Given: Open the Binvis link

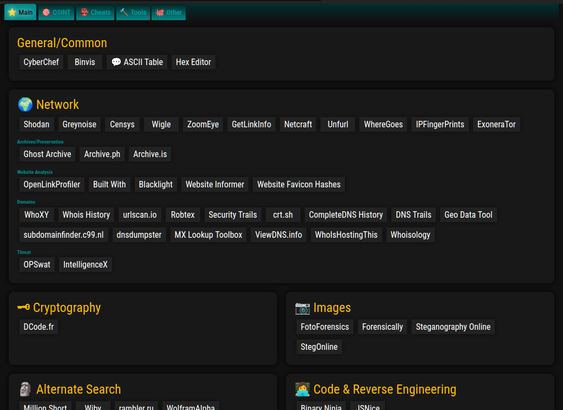Looking at the screenshot, I should click(x=85, y=62).
